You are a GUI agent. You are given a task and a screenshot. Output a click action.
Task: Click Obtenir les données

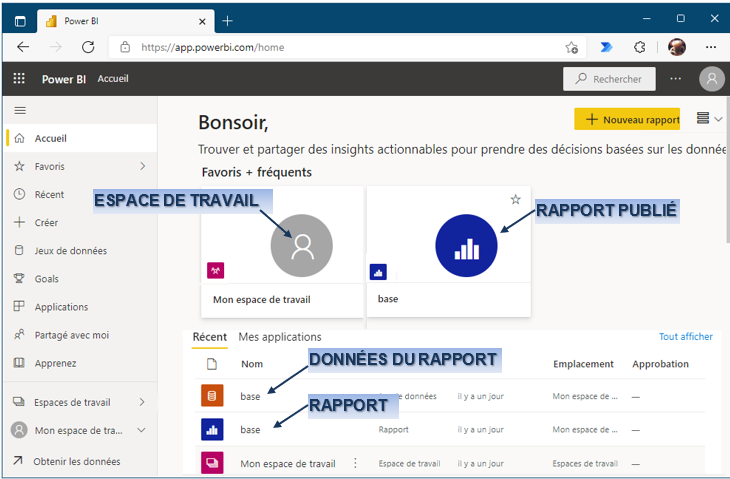pos(77,461)
